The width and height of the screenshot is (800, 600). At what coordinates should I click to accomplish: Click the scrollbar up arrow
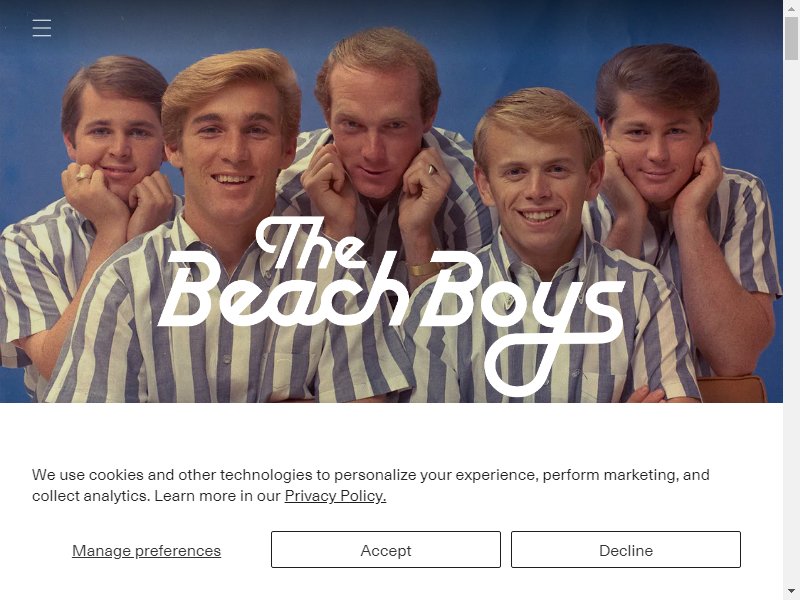pyautogui.click(x=791, y=8)
